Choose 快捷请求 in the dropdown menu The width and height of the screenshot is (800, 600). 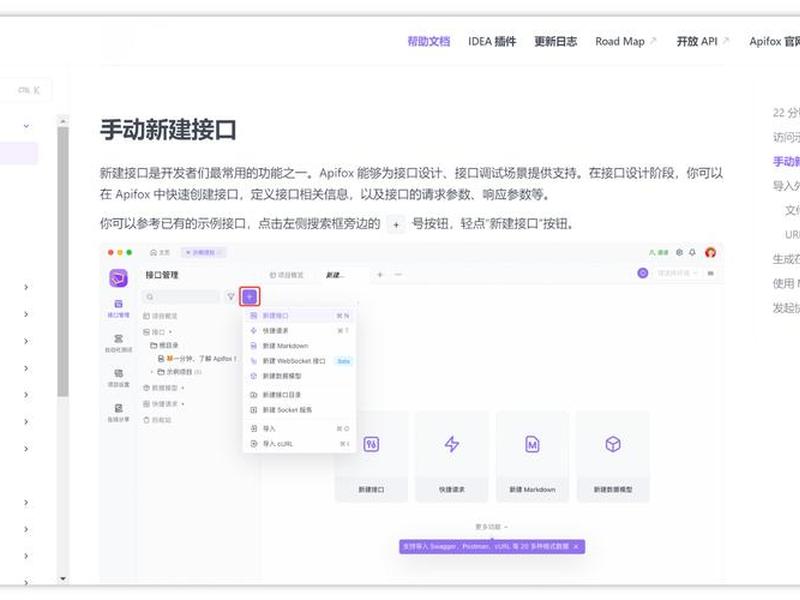point(300,331)
